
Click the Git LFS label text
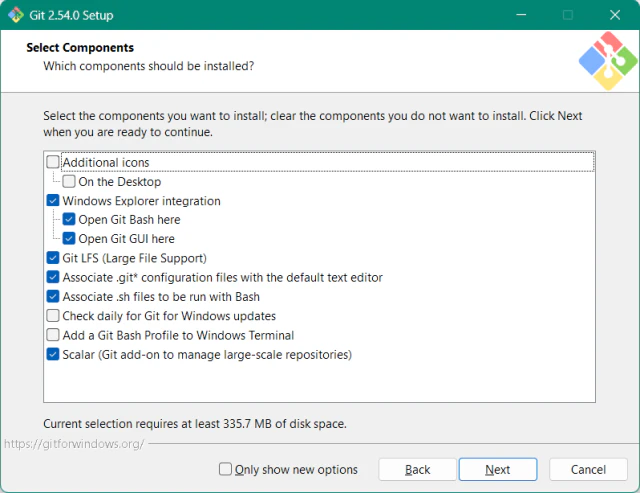[134, 258]
